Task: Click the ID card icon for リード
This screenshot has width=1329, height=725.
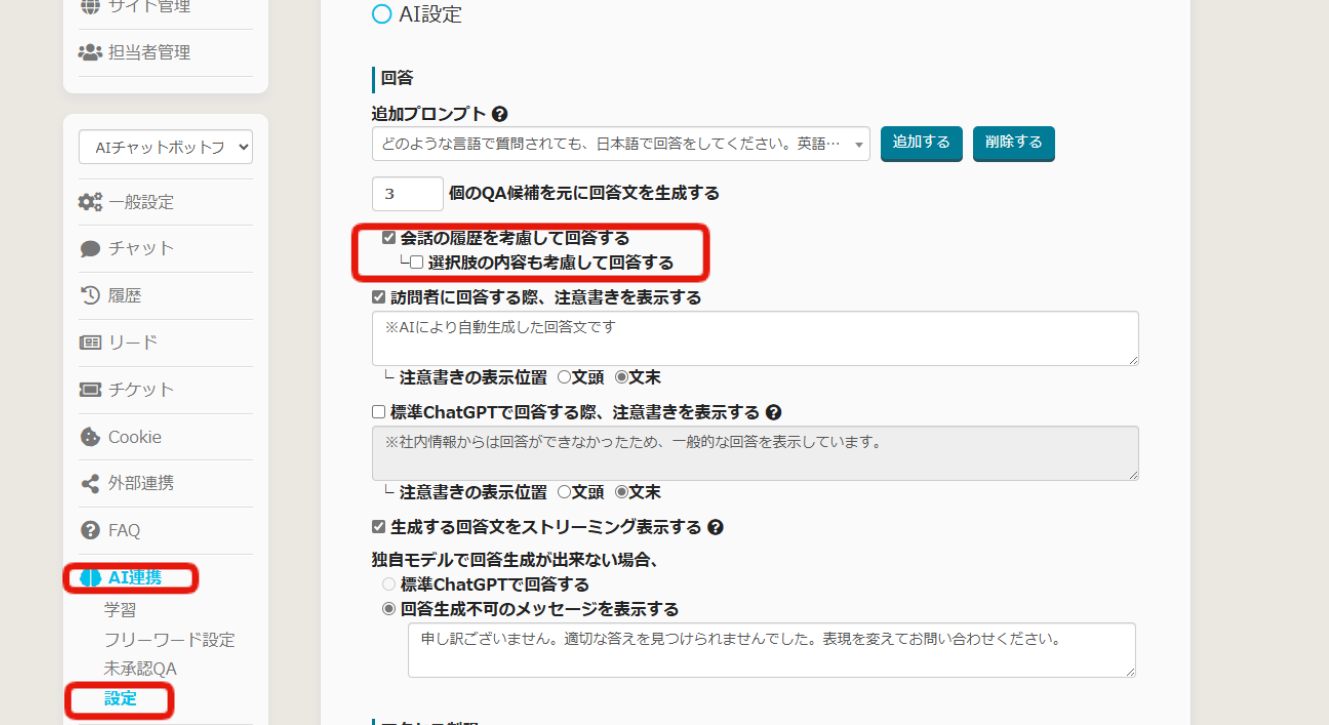Action: point(90,342)
